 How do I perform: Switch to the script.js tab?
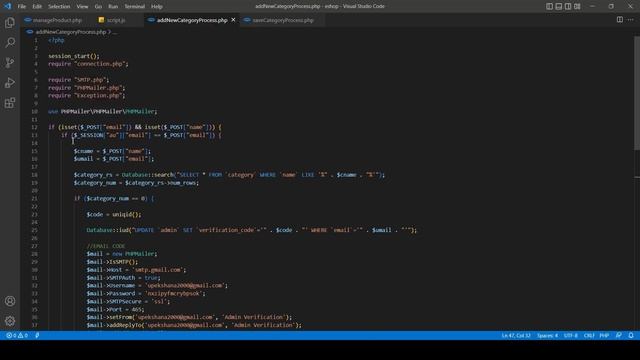tap(116, 20)
